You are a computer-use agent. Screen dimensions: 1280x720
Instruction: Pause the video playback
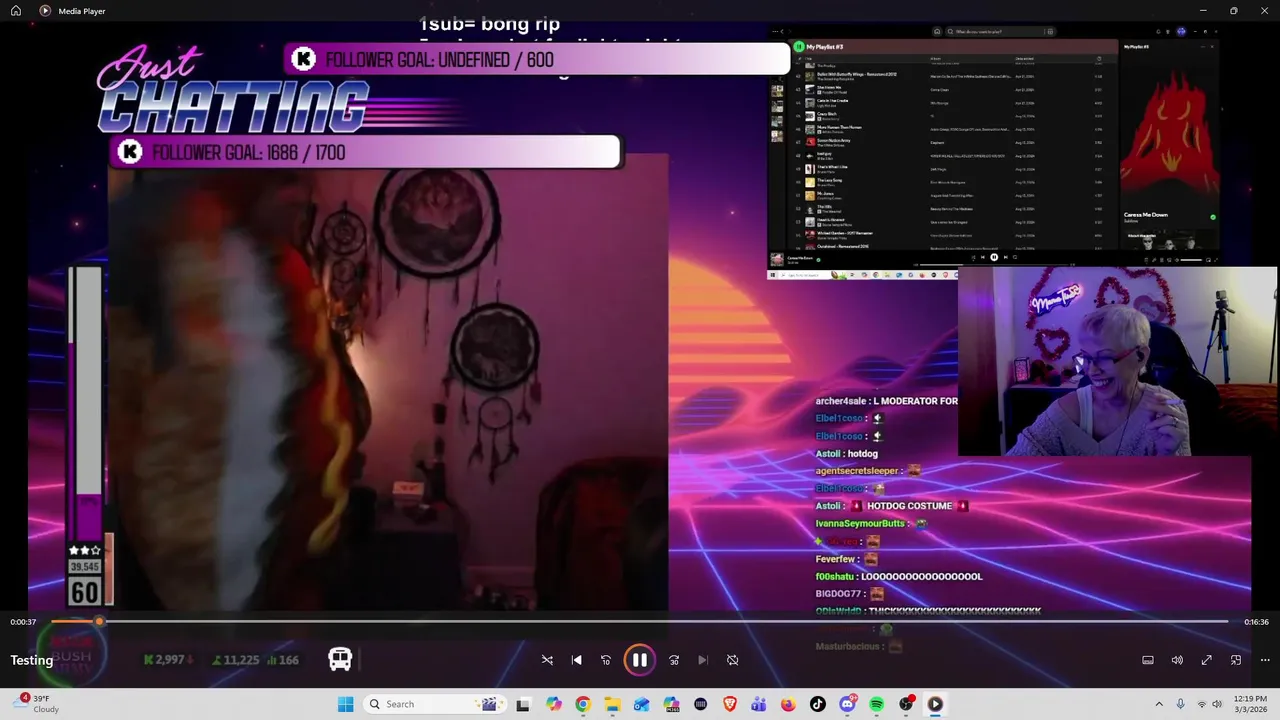pyautogui.click(x=639, y=660)
